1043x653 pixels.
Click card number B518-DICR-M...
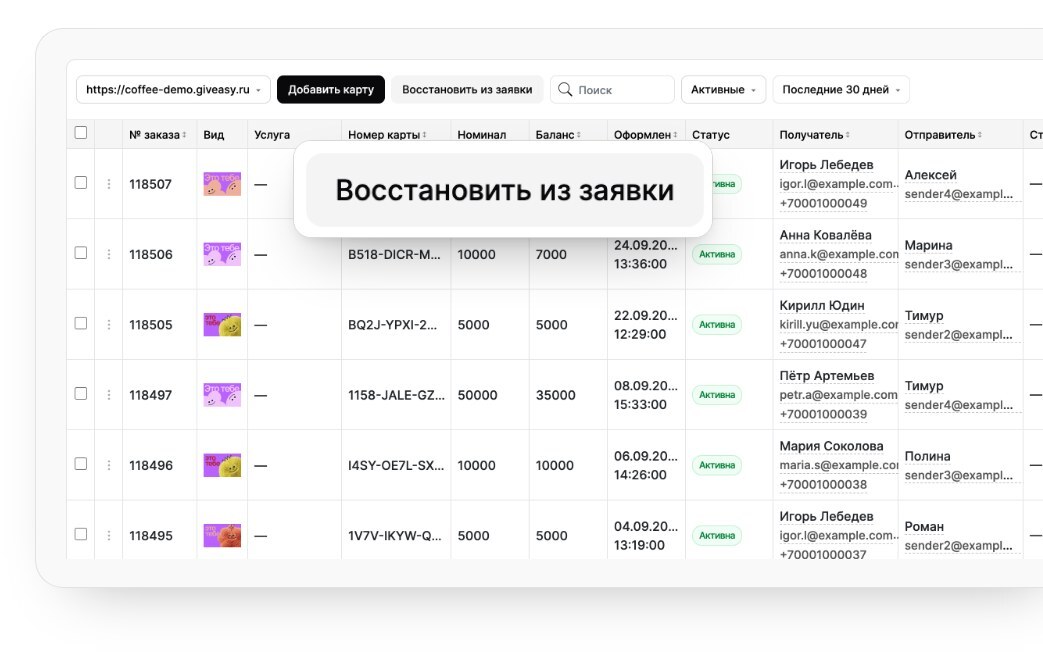(x=394, y=254)
